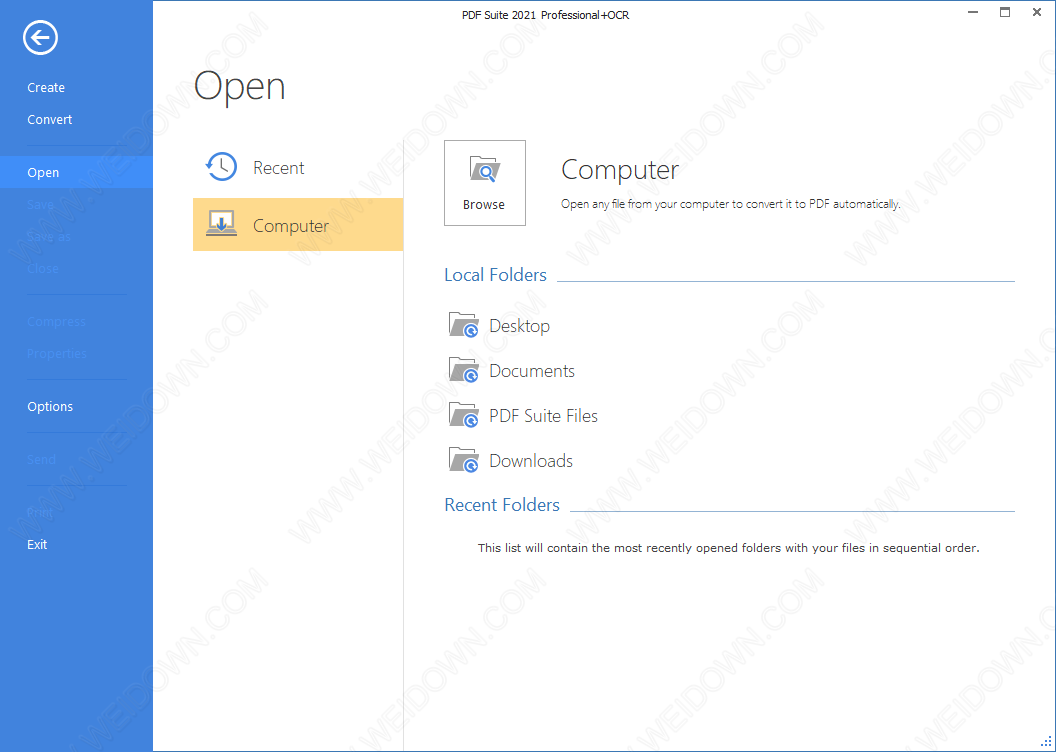Image resolution: width=1056 pixels, height=752 pixels.
Task: Click the Documents folder icon
Action: (x=463, y=370)
